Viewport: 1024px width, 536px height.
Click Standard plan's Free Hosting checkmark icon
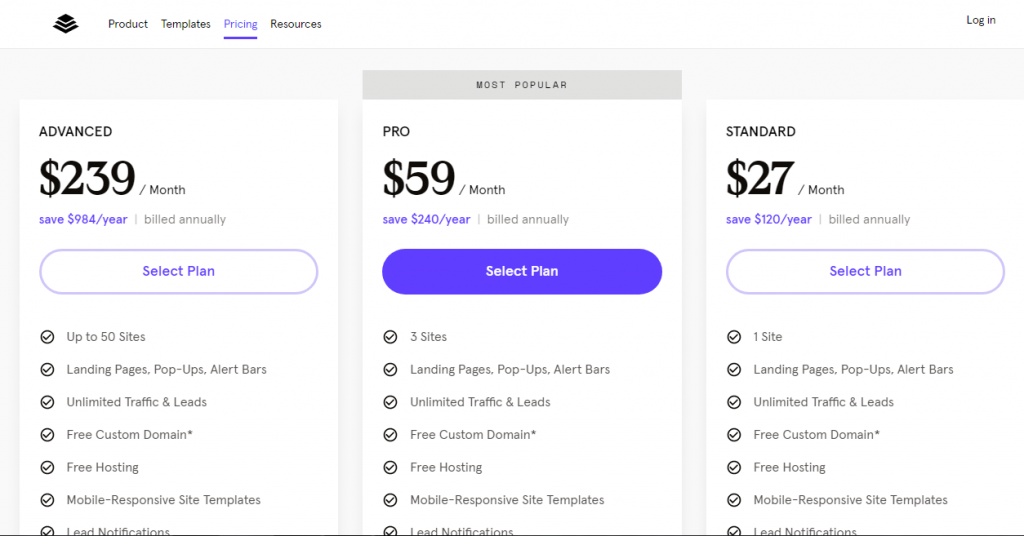[x=734, y=467]
